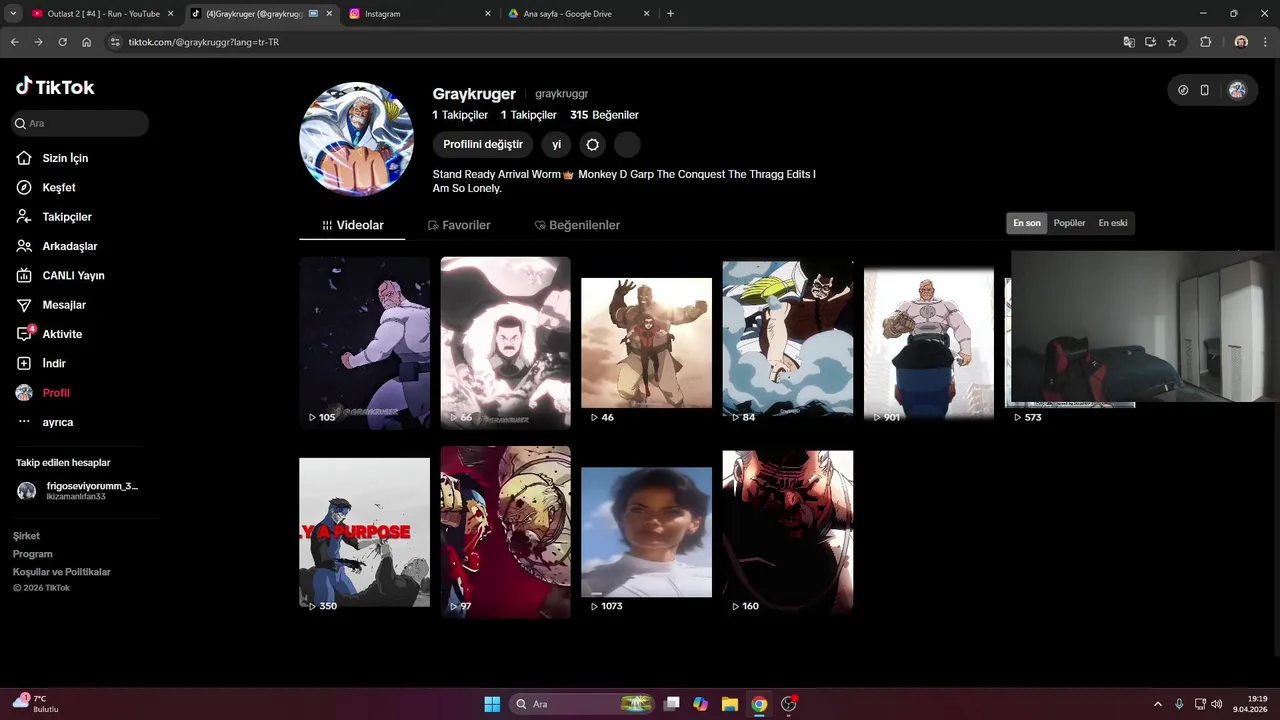Open the TikTok account avatar menu
This screenshot has height=720, width=1280.
pos(1237,90)
